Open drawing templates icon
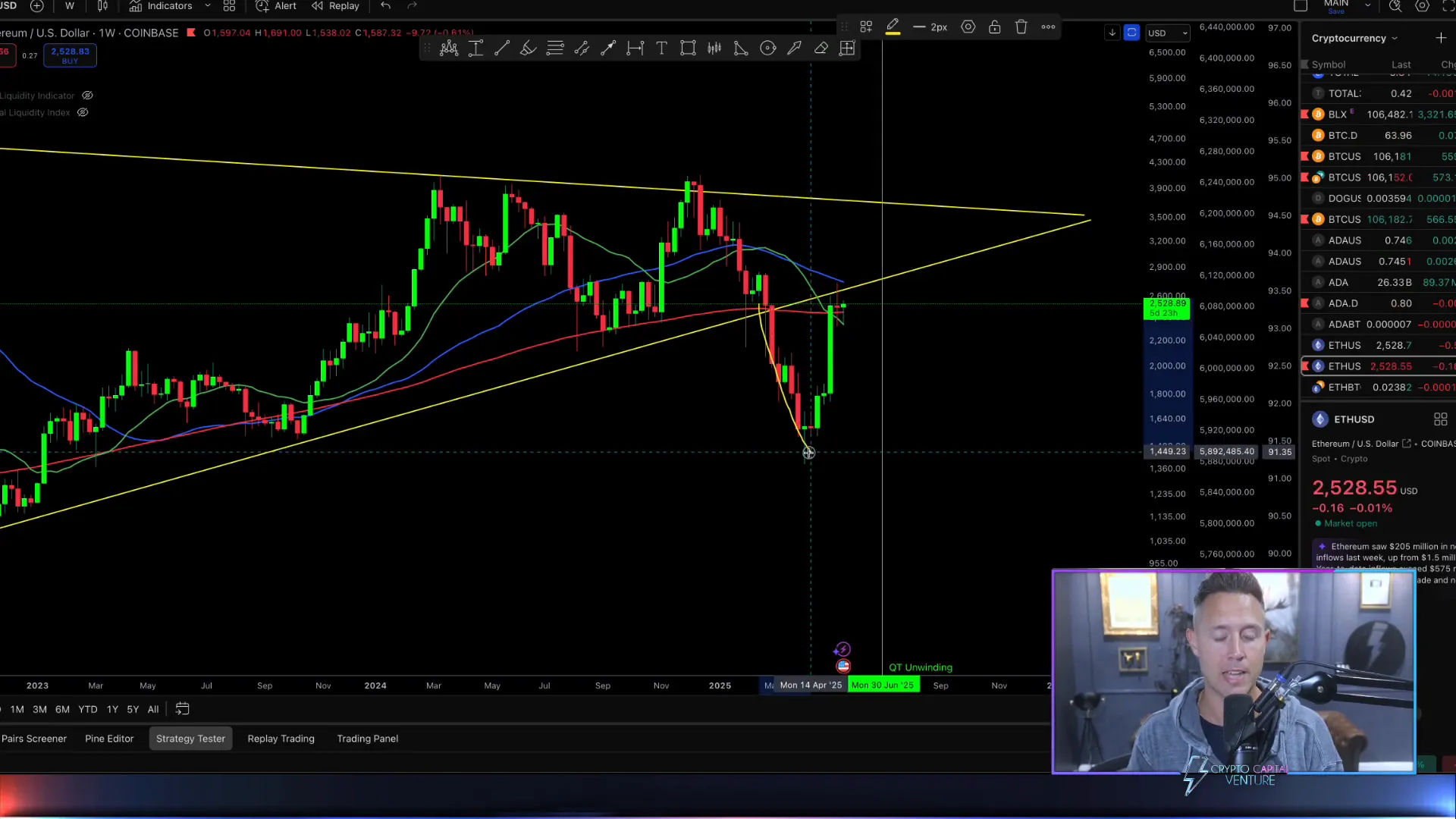 coord(866,27)
